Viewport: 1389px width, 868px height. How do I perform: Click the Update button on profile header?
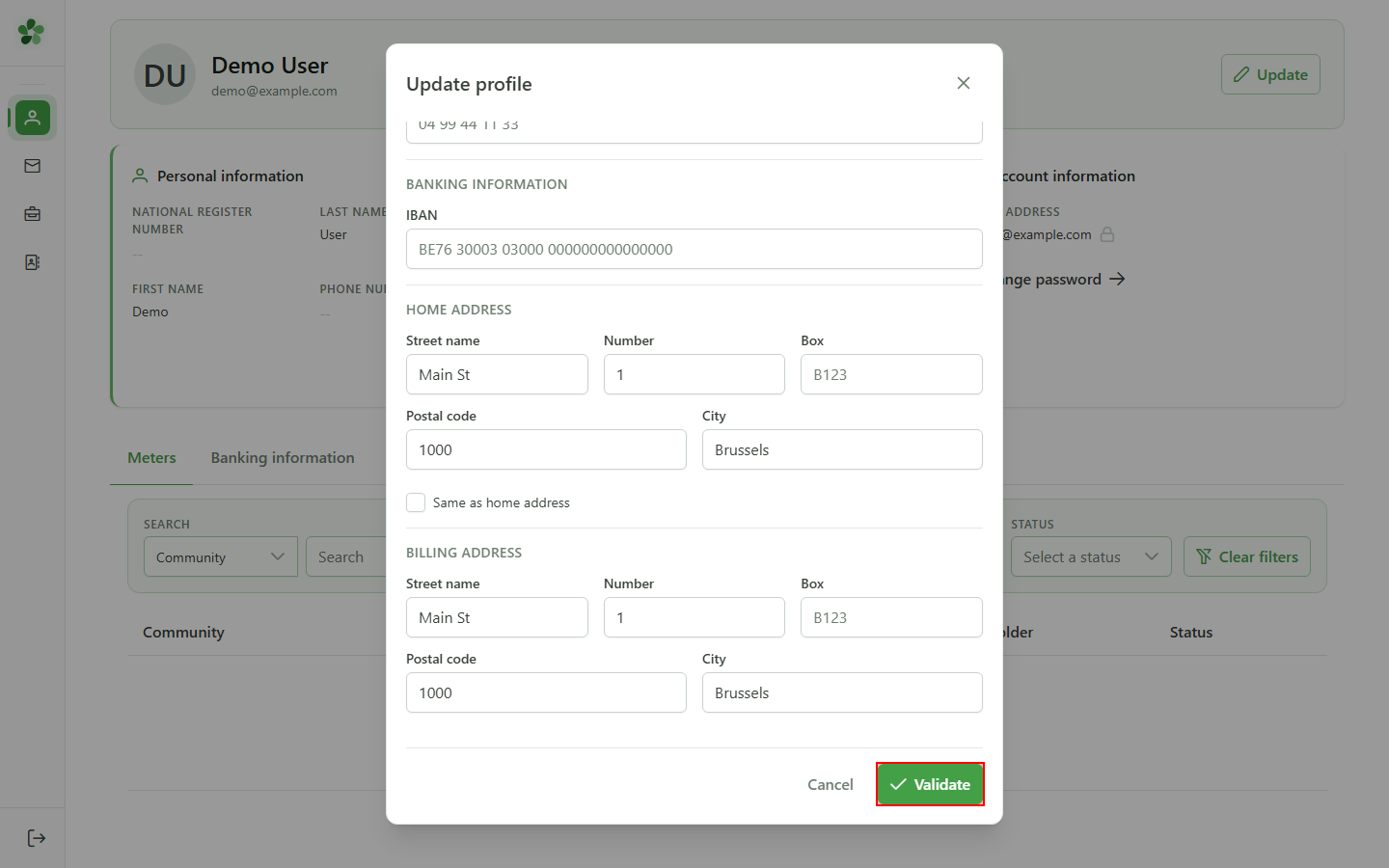click(1270, 74)
